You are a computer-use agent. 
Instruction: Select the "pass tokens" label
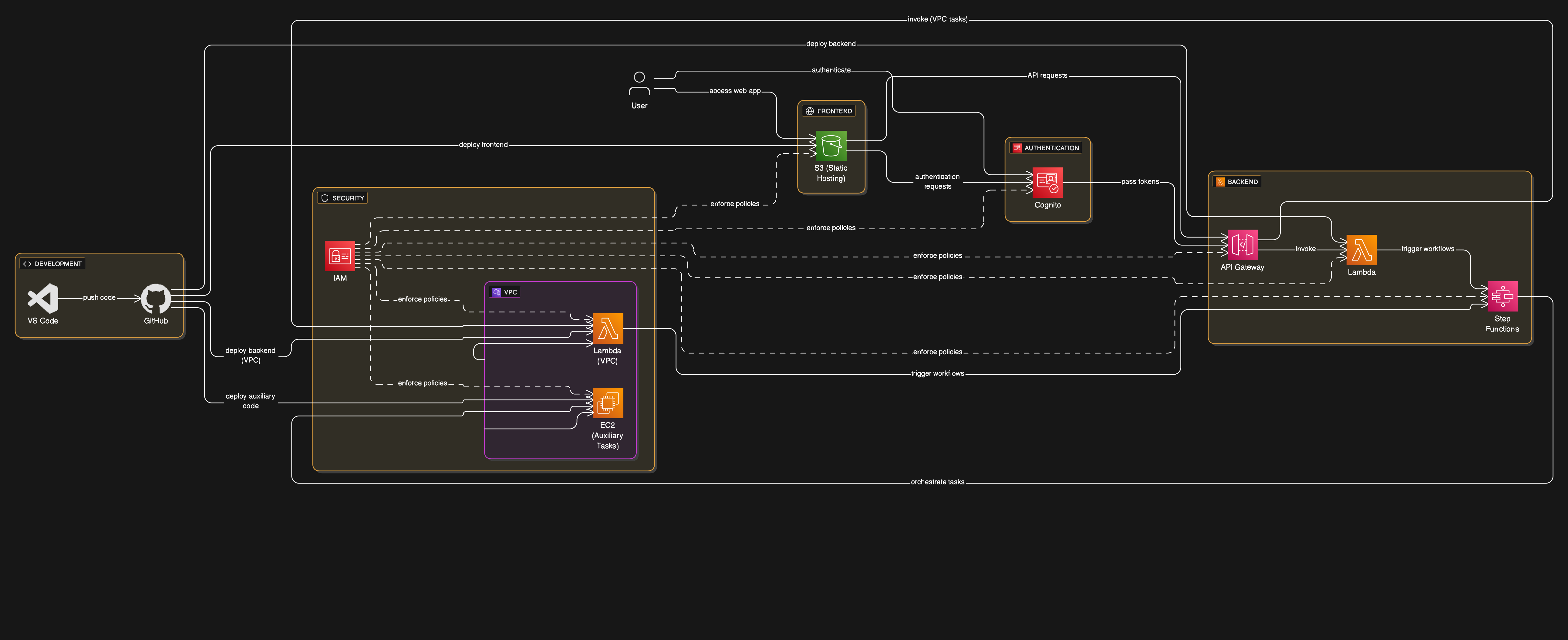(1140, 181)
